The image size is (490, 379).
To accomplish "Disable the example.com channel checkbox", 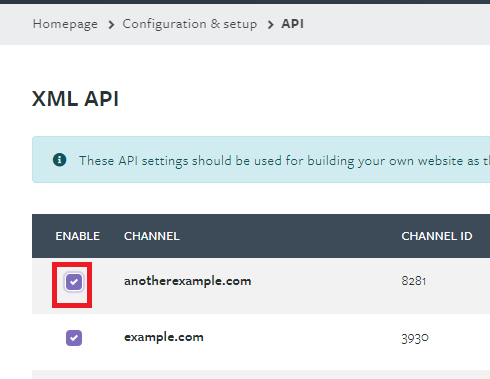I will pos(74,338).
